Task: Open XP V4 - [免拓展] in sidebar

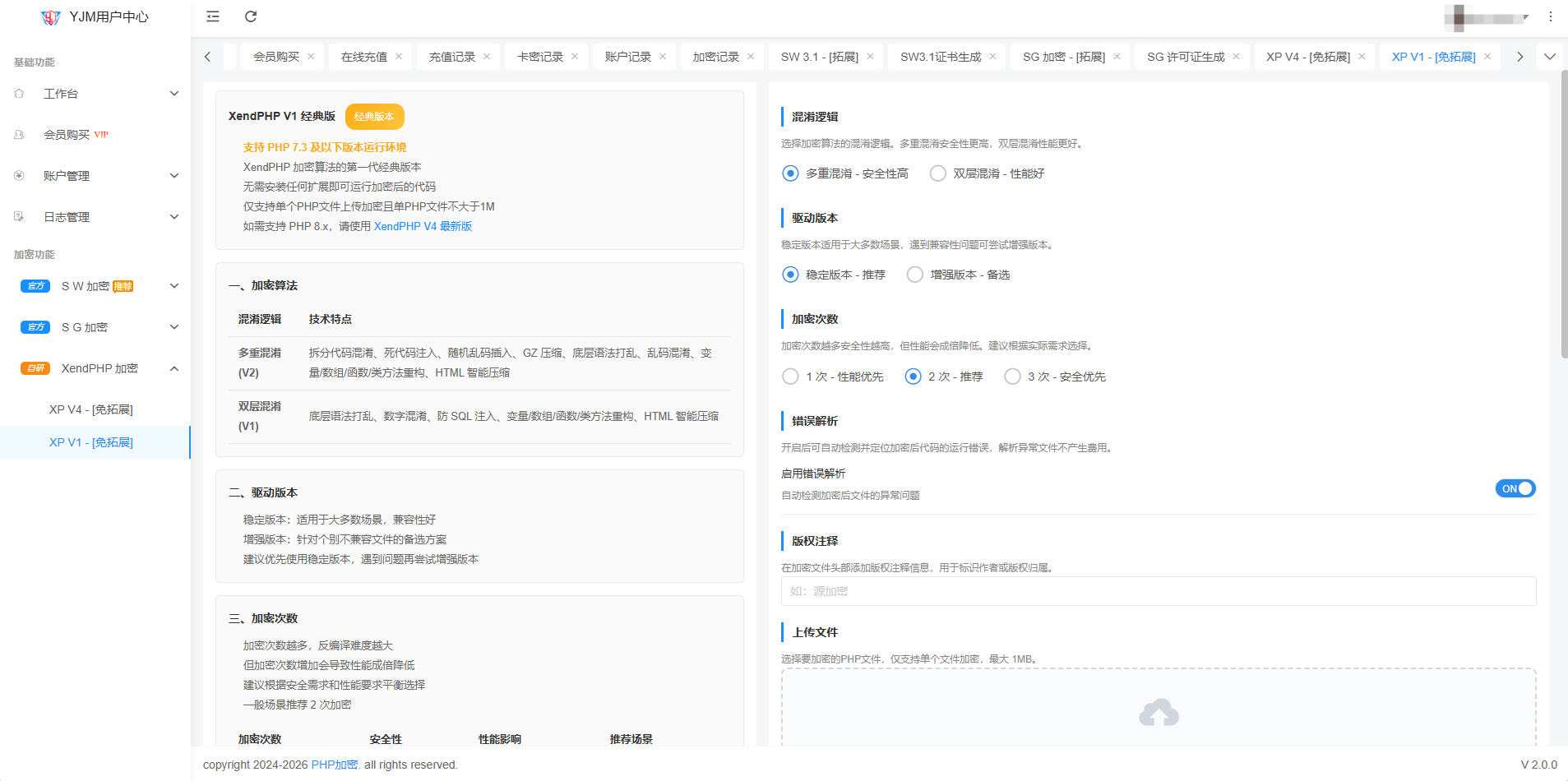Action: (x=90, y=409)
